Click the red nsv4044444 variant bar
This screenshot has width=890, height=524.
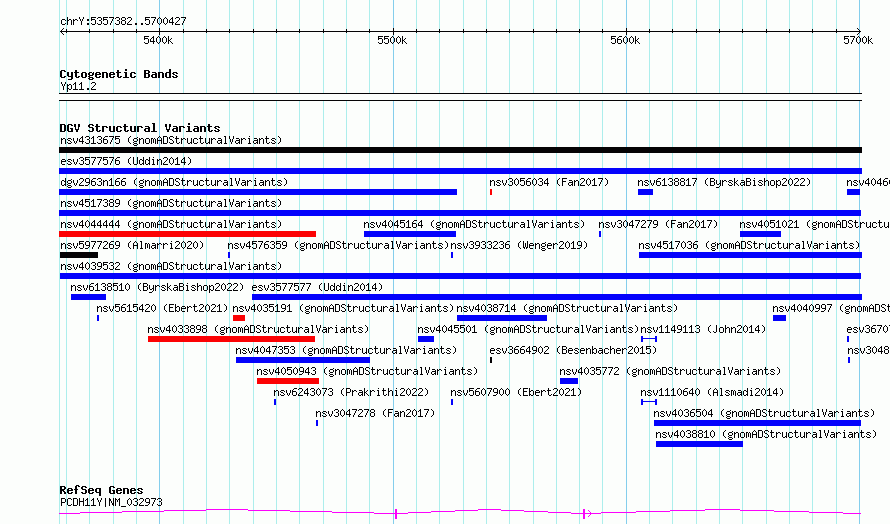click(187, 234)
